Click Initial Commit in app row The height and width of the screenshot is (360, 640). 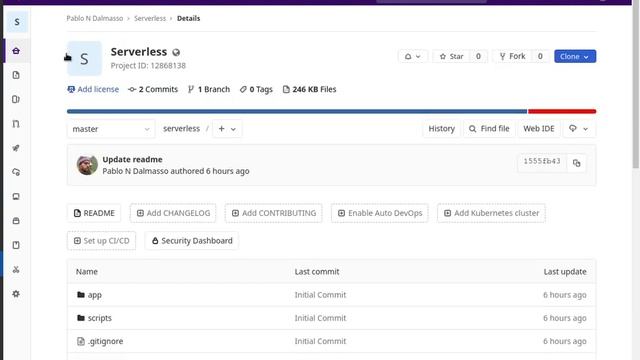pyautogui.click(x=320, y=295)
